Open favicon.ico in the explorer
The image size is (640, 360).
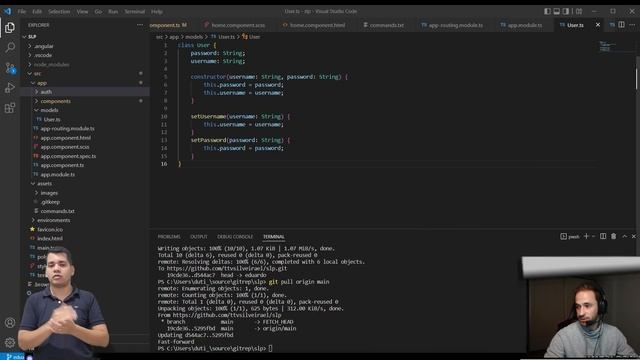[x=85, y=229]
